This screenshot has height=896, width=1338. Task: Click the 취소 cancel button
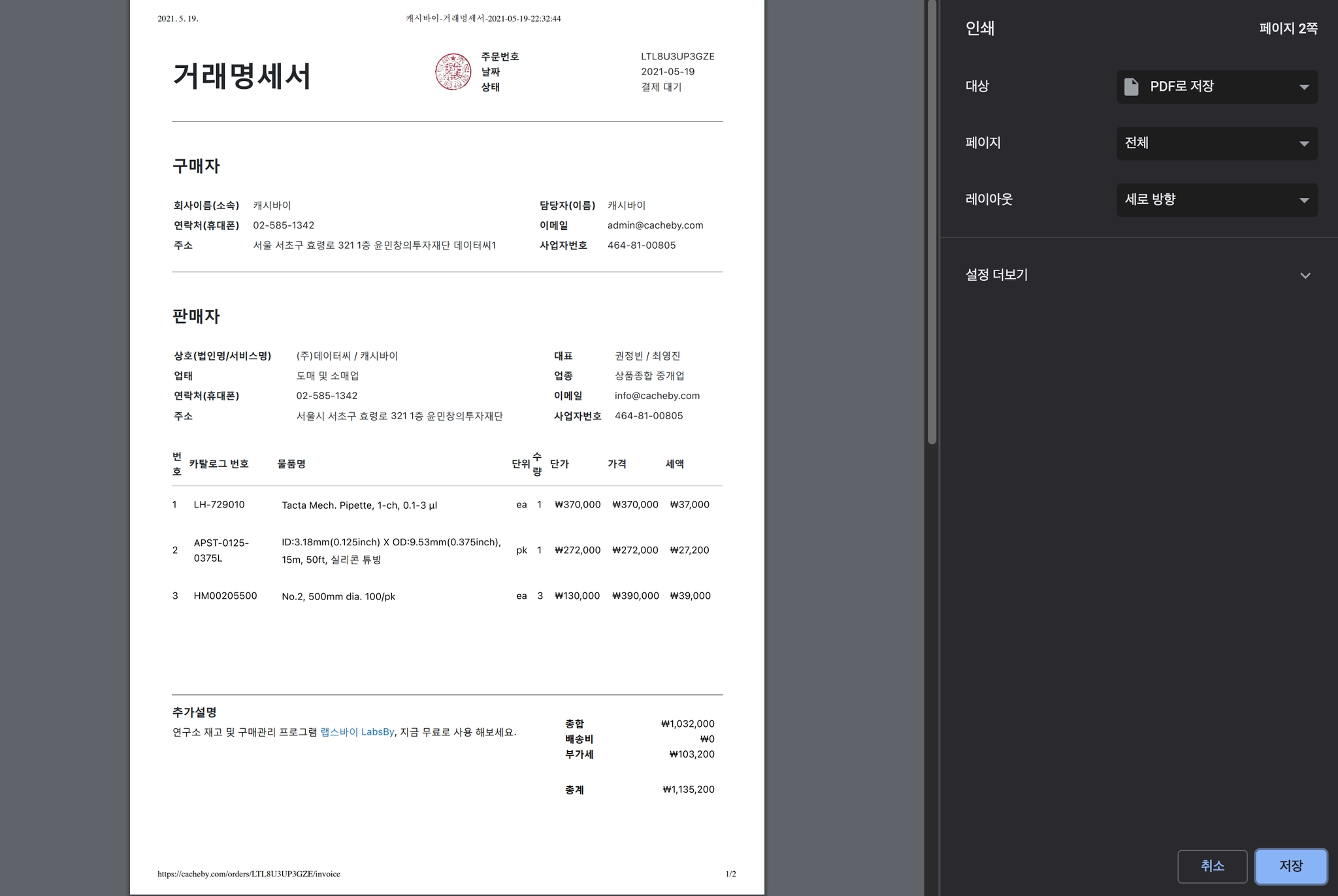coord(1213,866)
